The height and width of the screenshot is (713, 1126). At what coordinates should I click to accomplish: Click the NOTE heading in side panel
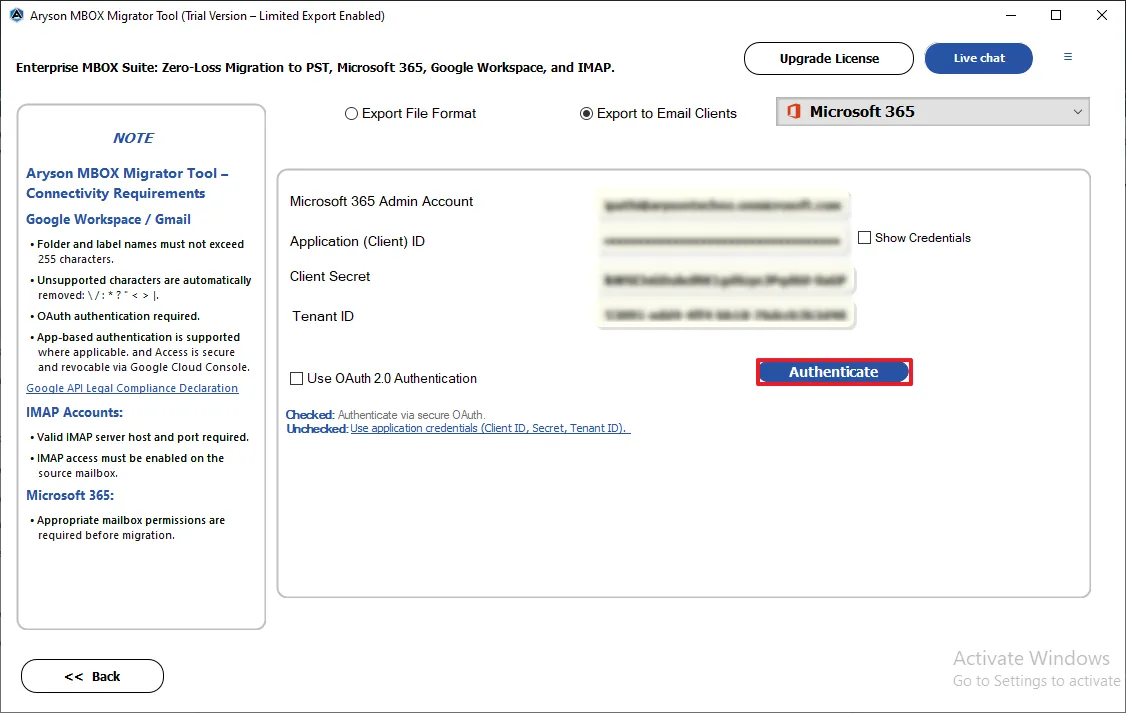134,138
